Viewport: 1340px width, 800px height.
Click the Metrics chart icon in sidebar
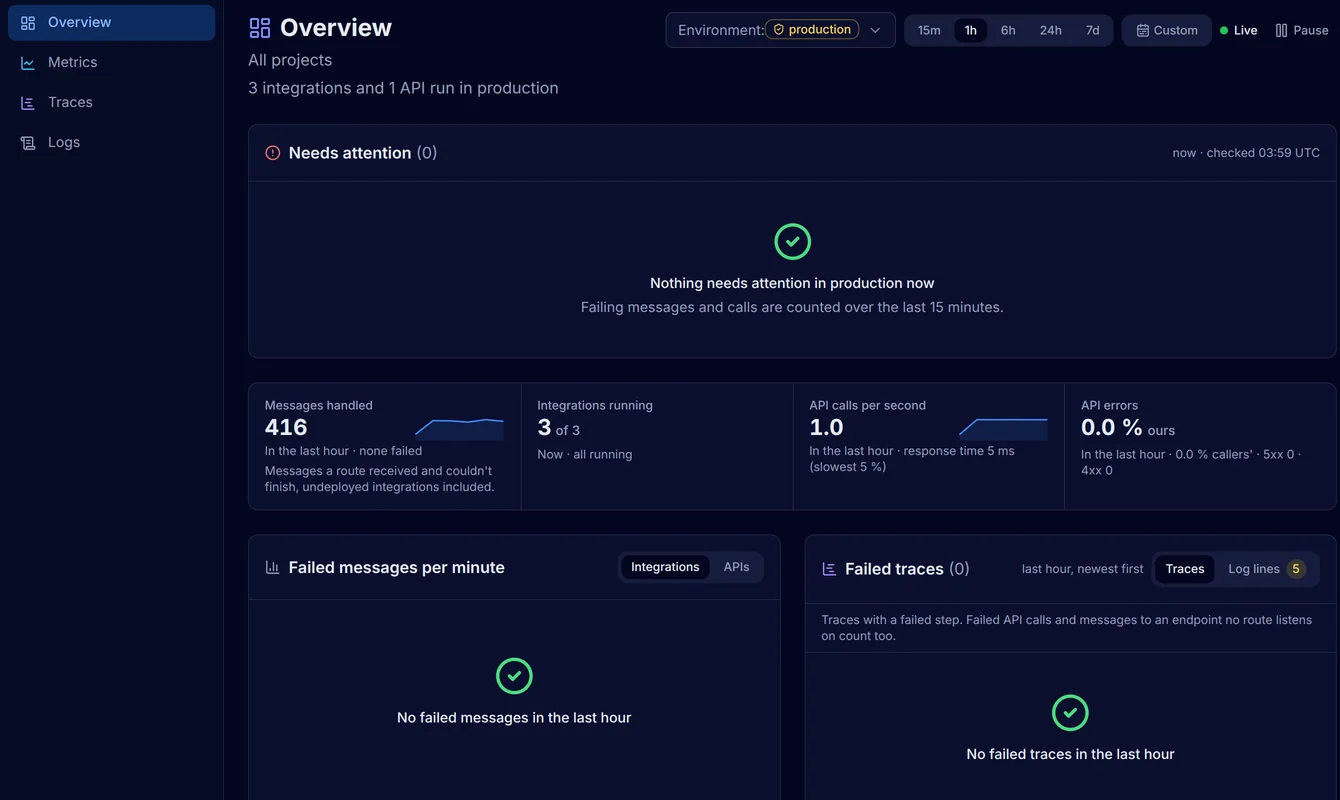click(28, 62)
